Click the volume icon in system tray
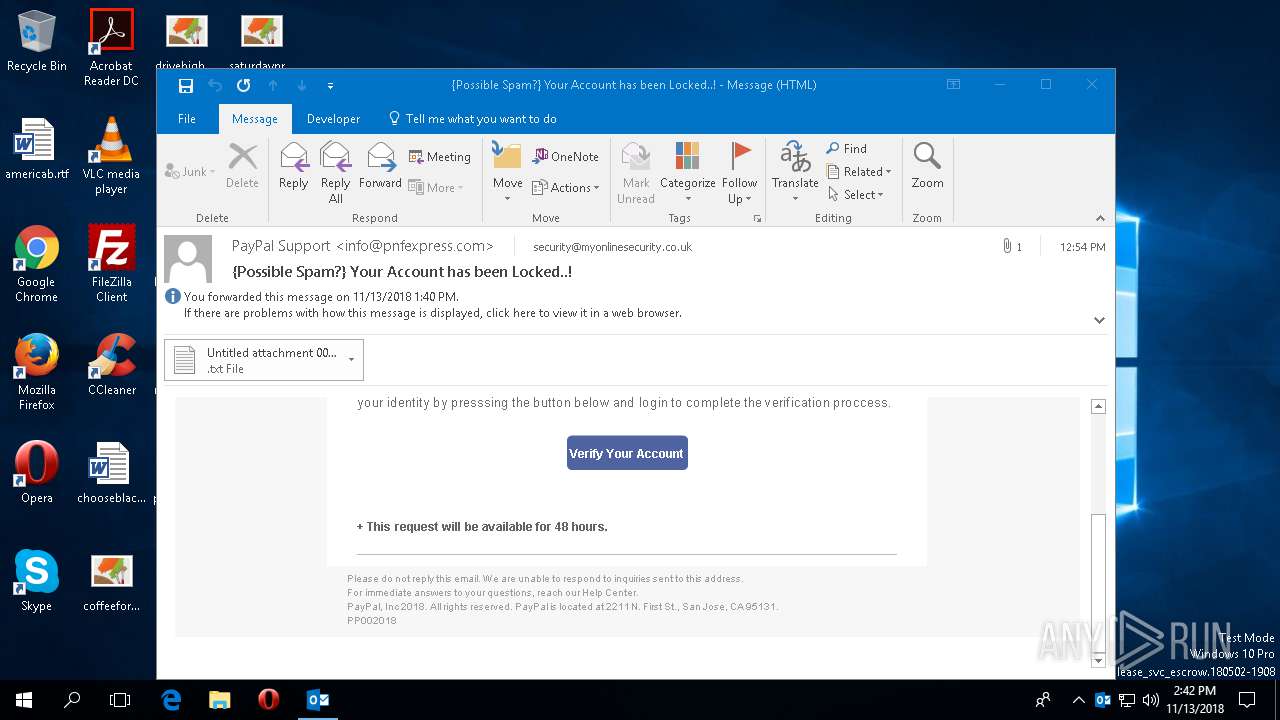The height and width of the screenshot is (720, 1280). [x=1150, y=700]
